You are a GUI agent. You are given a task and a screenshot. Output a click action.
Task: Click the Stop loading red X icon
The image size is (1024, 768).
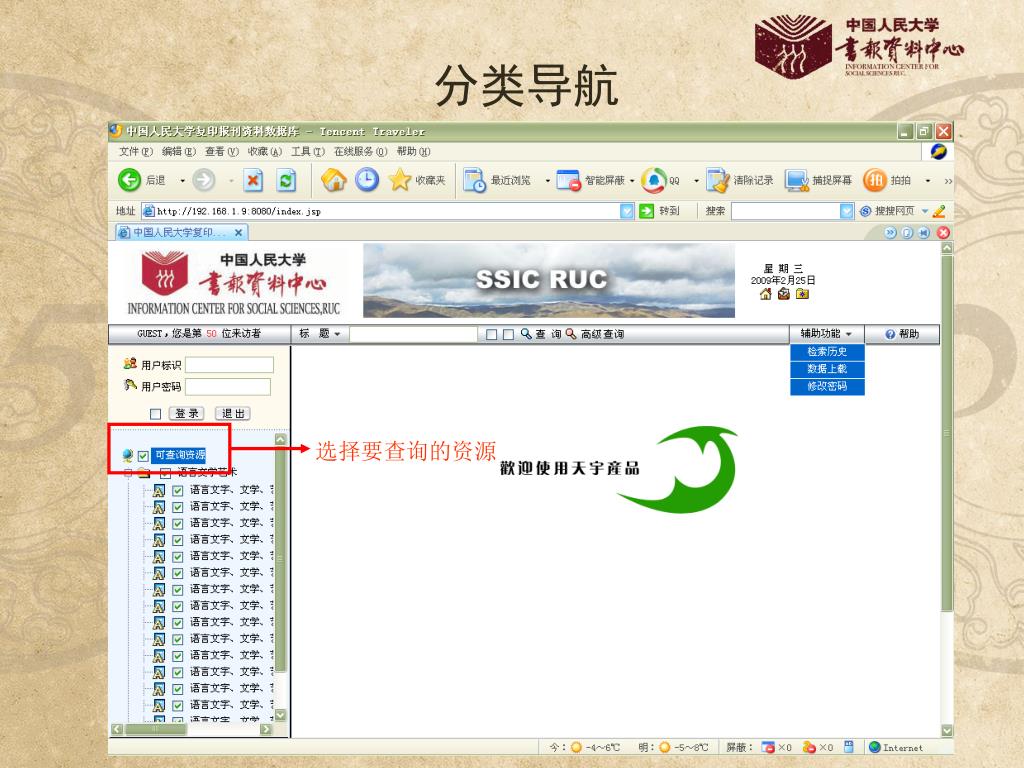point(253,180)
